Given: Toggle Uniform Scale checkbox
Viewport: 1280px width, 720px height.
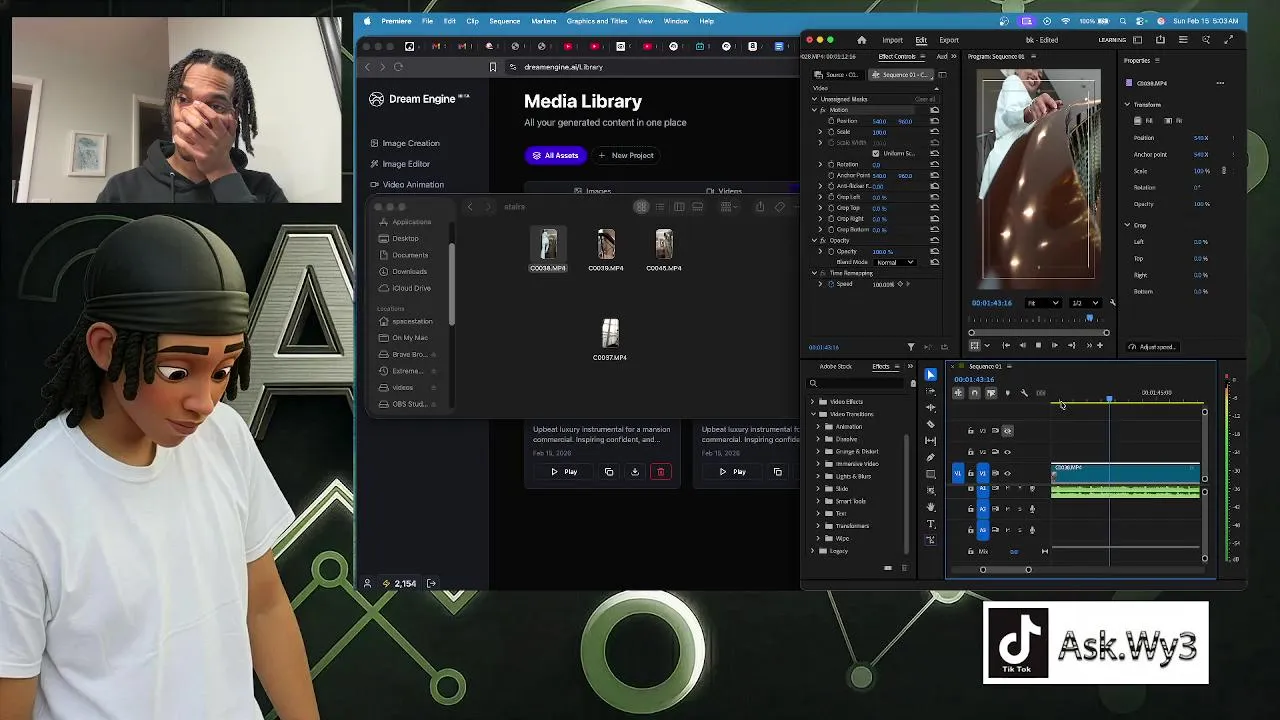Looking at the screenshot, I should pyautogui.click(x=876, y=153).
